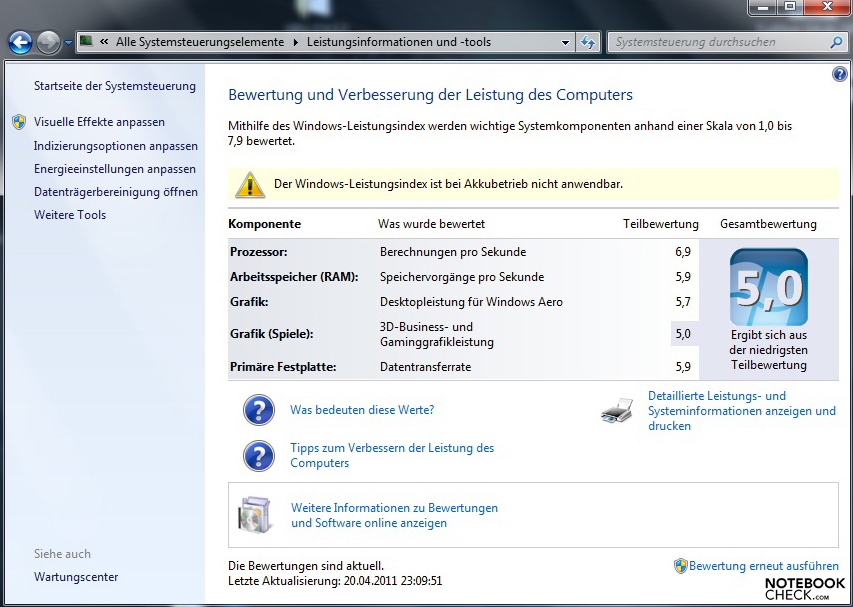Open the recent pages dropdown arrow
Screen dimensions: 853x607
point(68,42)
